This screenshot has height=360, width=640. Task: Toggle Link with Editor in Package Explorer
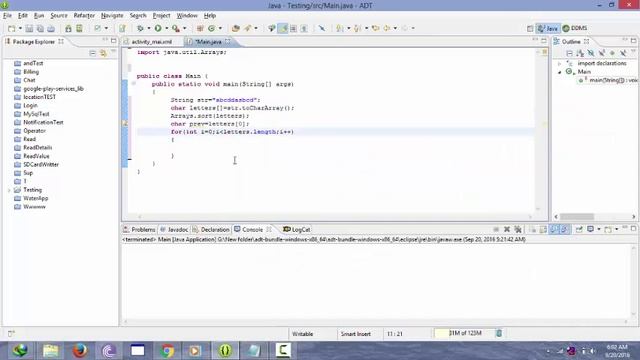point(103,53)
